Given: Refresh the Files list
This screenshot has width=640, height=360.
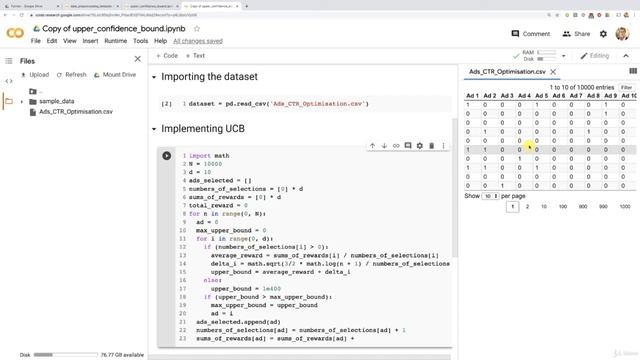Looking at the screenshot, I should click(71, 75).
